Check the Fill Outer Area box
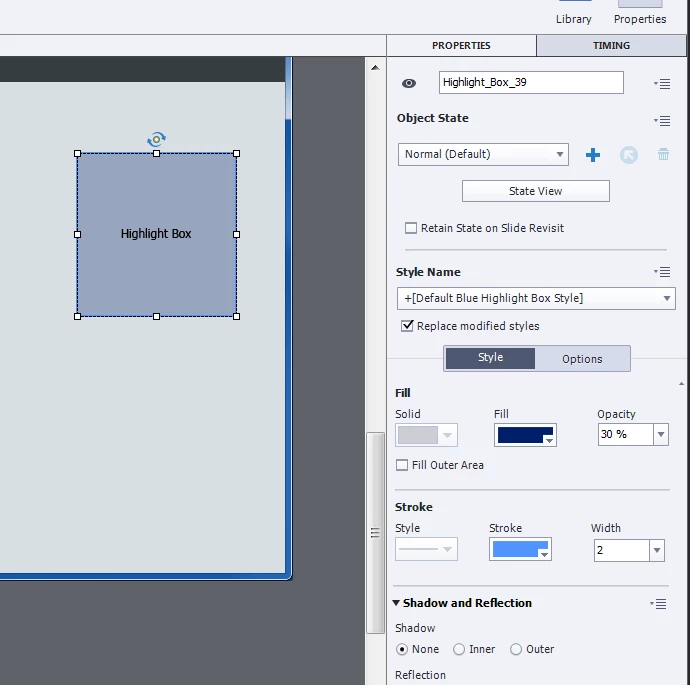This screenshot has height=685, width=690. click(x=402, y=465)
